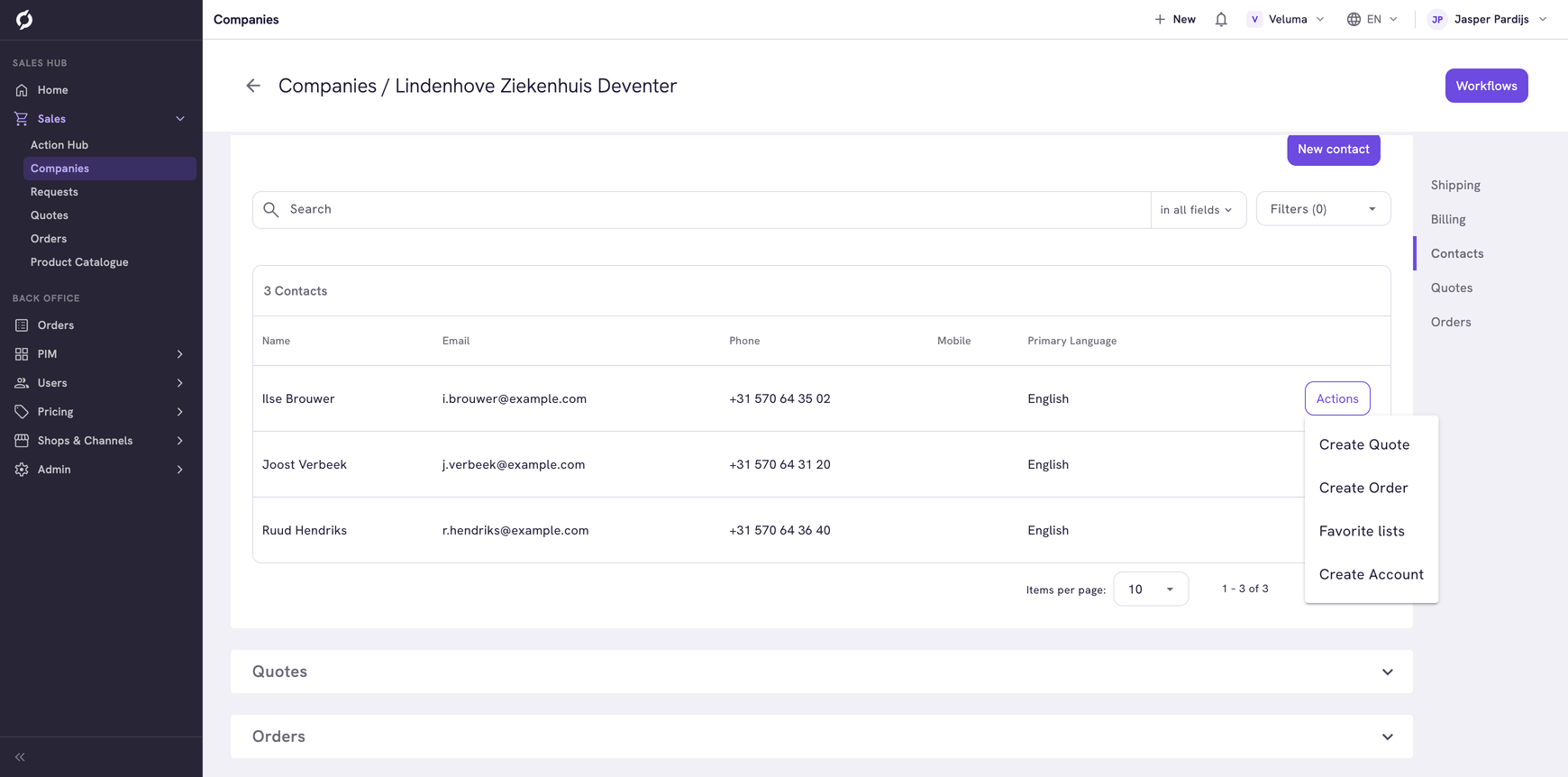Open notifications bell
1568x777 pixels.
coord(1221,19)
